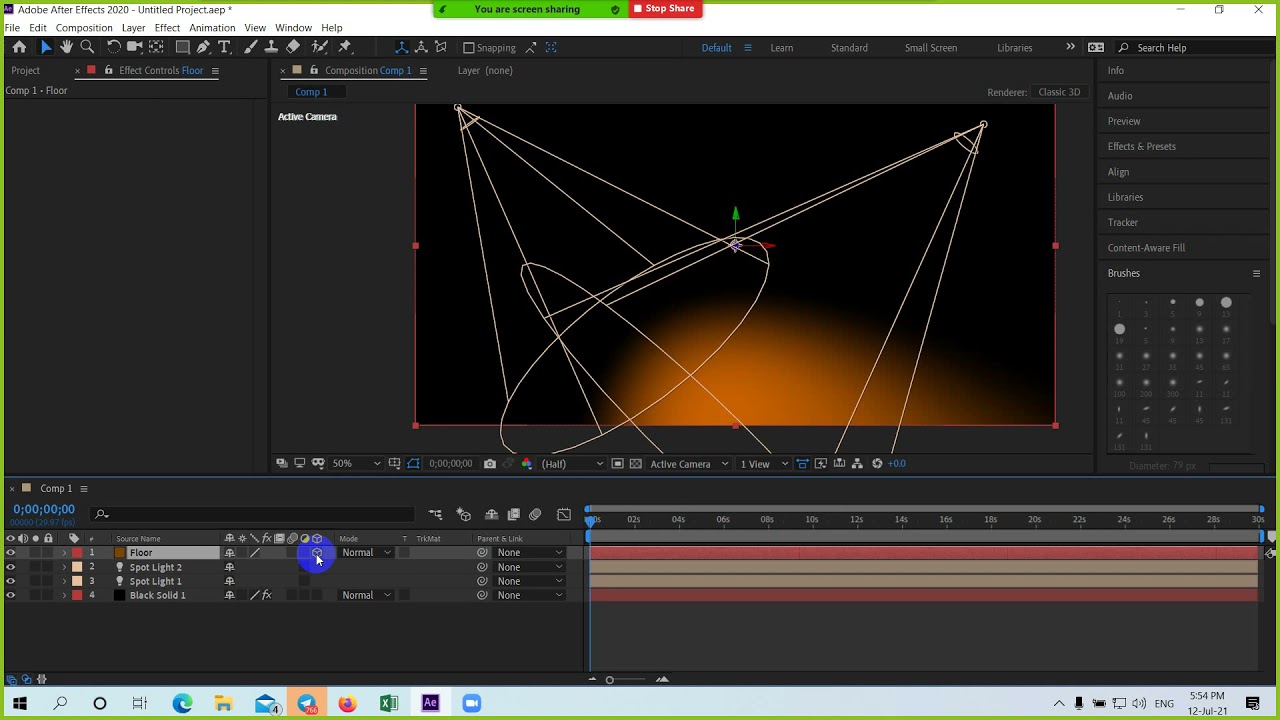Open the Animation menu
Screen dimensions: 1280x720
212,28
